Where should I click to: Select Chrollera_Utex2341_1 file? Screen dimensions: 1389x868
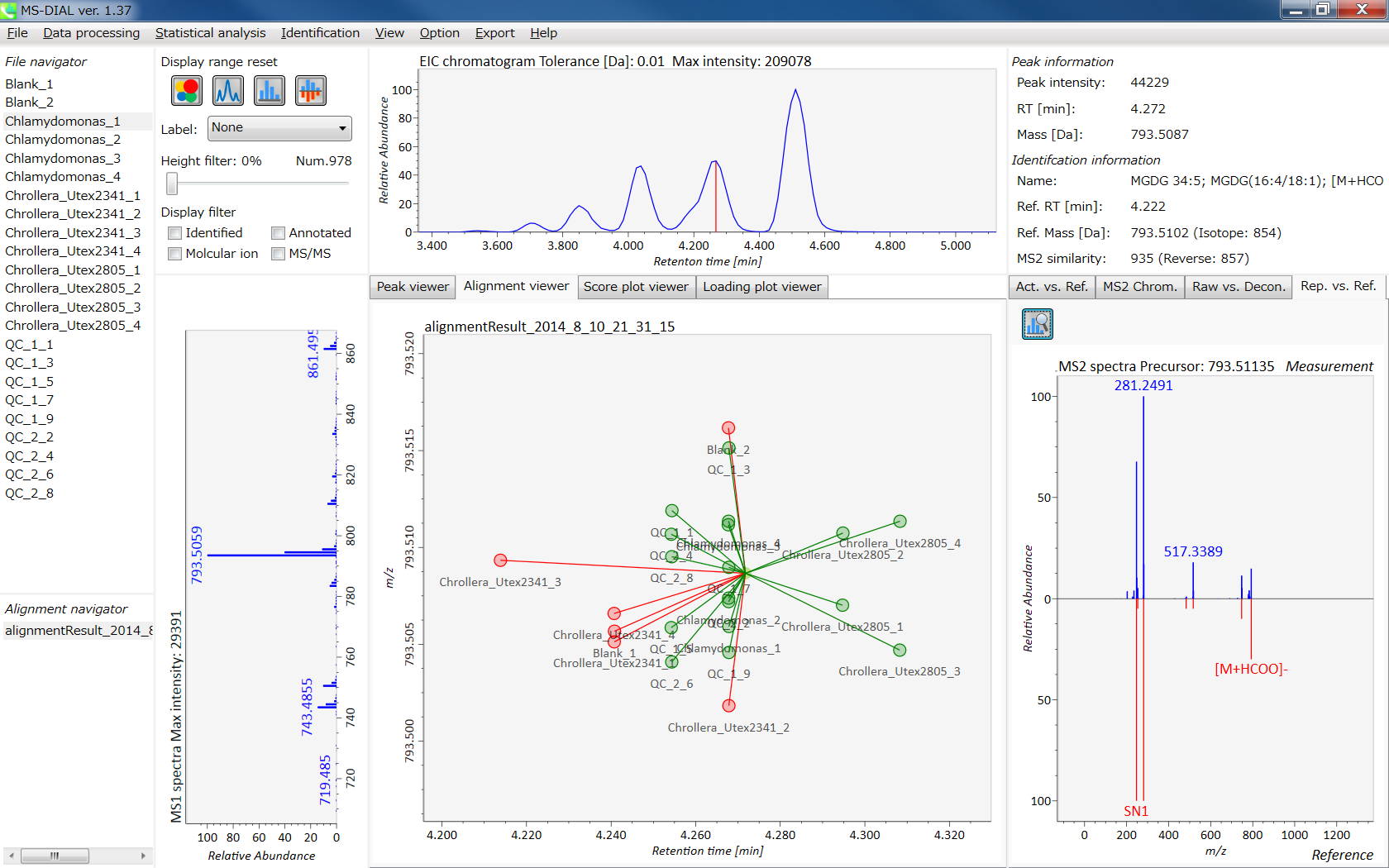pyautogui.click(x=73, y=196)
